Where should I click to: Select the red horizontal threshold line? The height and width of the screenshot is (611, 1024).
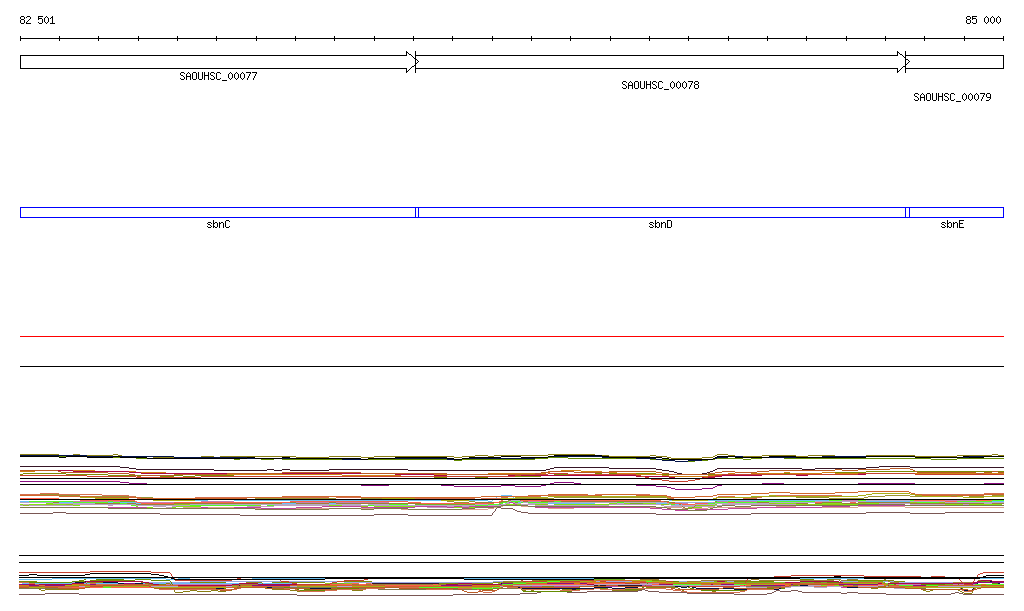[511, 337]
